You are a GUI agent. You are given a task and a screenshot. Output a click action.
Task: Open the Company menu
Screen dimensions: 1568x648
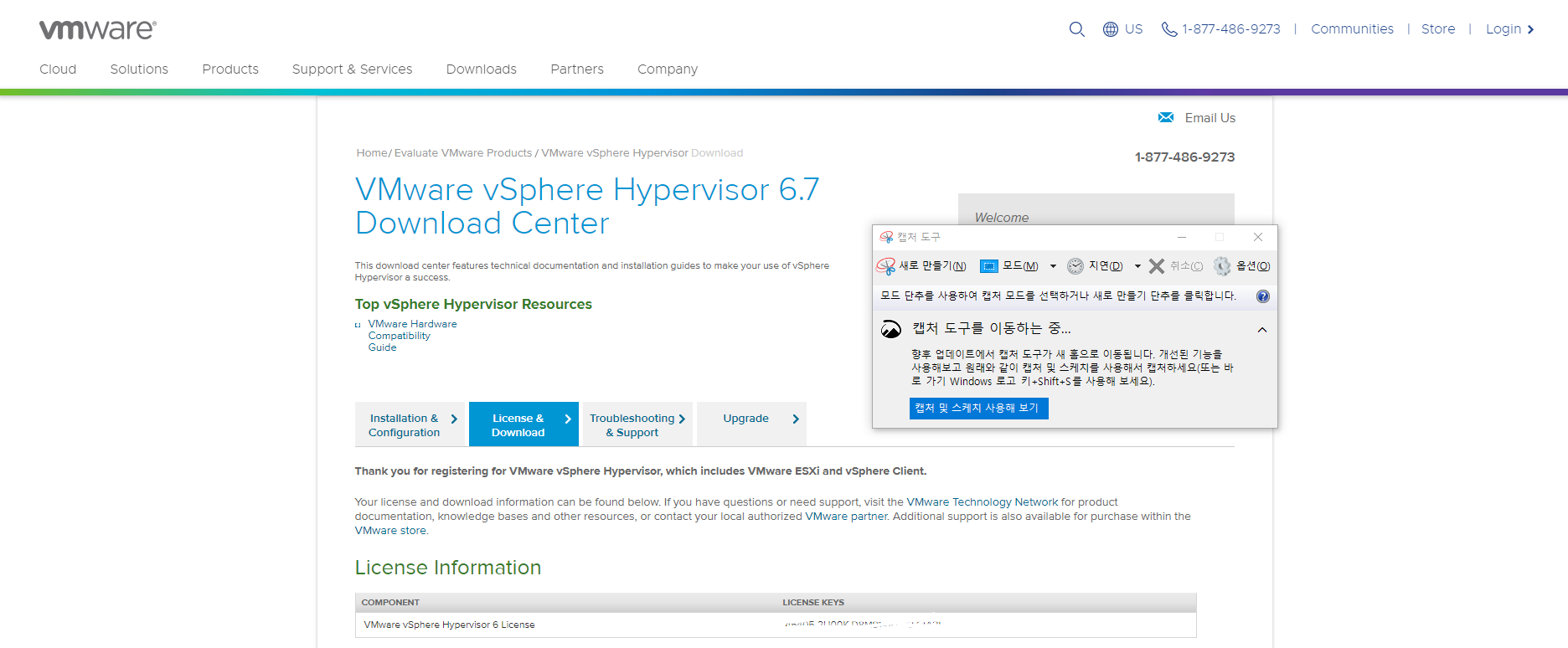point(668,69)
